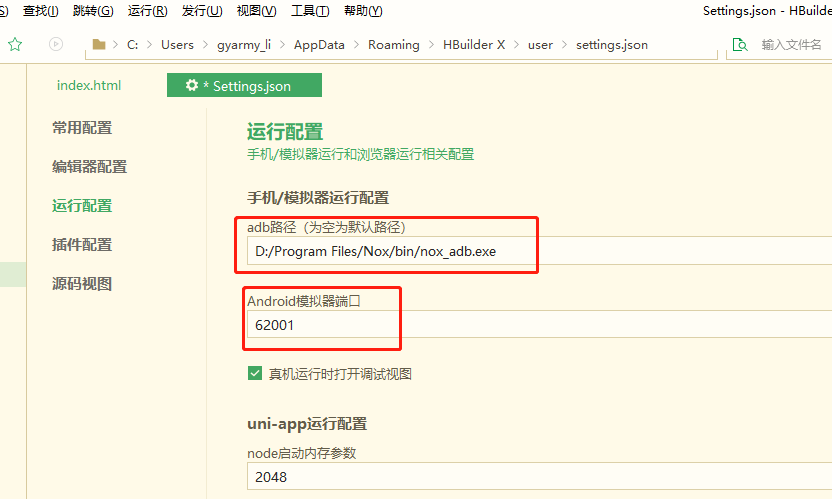Image resolution: width=832 pixels, height=499 pixels.
Task: Open 源码视图 in the sidebar
Action: 82,284
